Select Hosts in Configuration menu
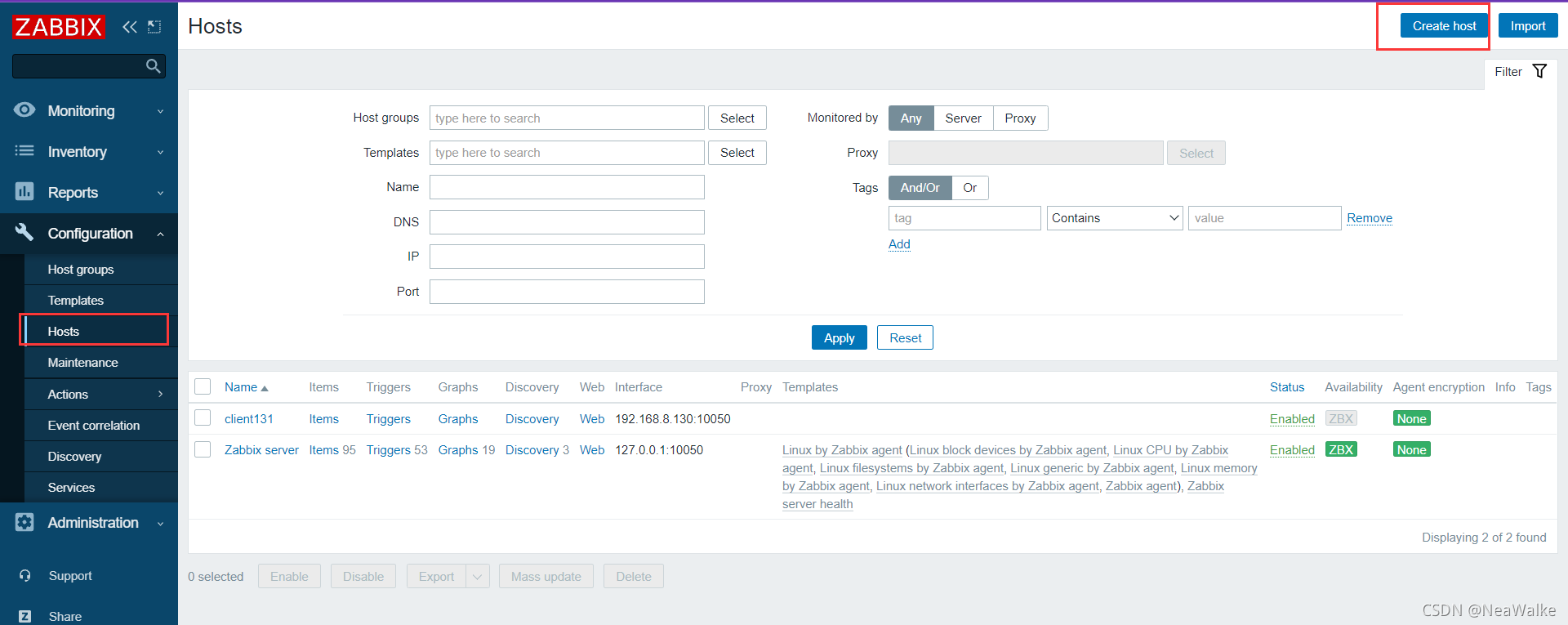 pyautogui.click(x=64, y=331)
